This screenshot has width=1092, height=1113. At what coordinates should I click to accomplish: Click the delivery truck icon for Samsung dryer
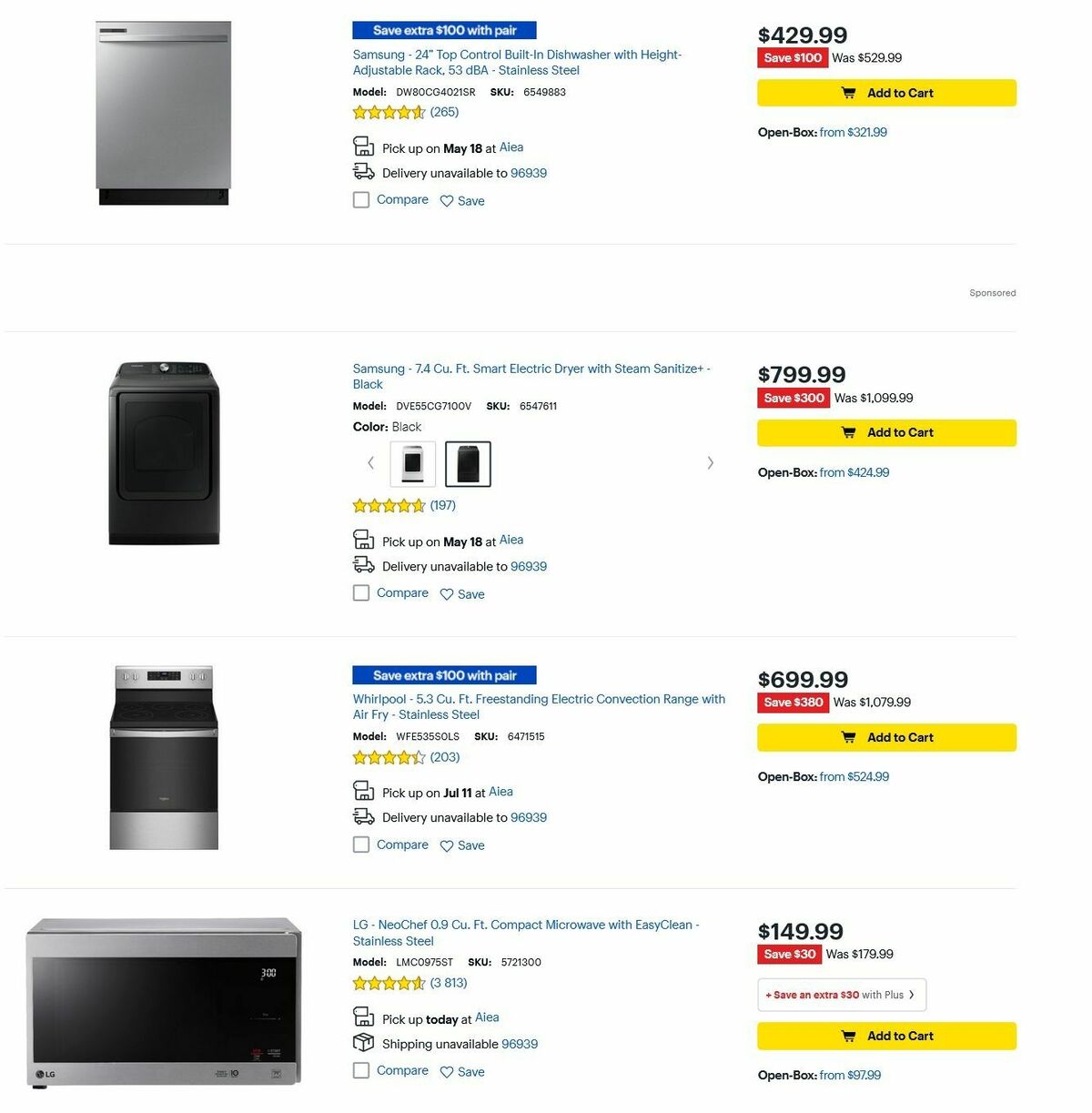(363, 564)
